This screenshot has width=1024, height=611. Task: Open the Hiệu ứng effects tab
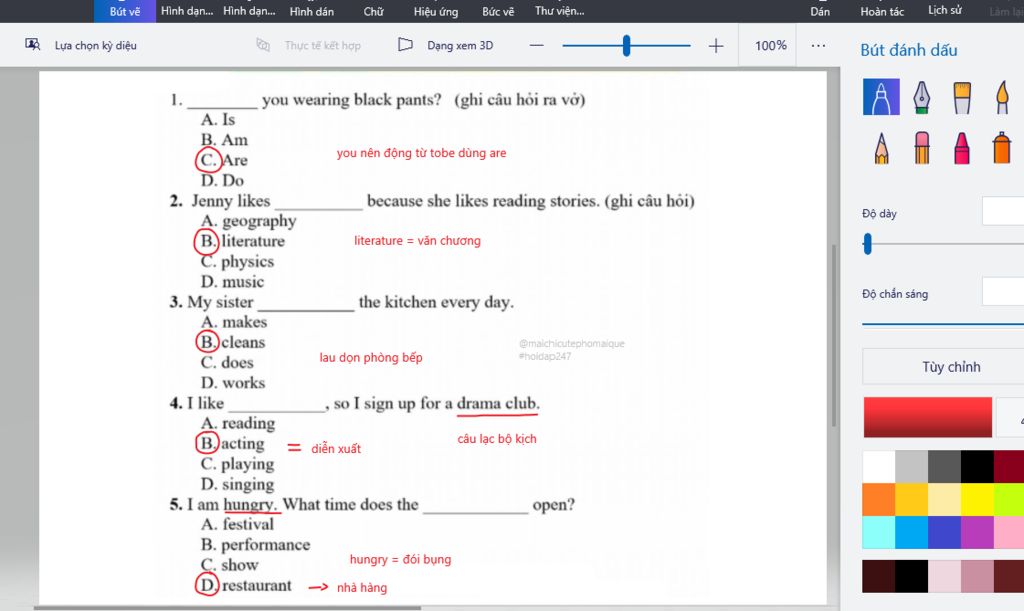[436, 11]
